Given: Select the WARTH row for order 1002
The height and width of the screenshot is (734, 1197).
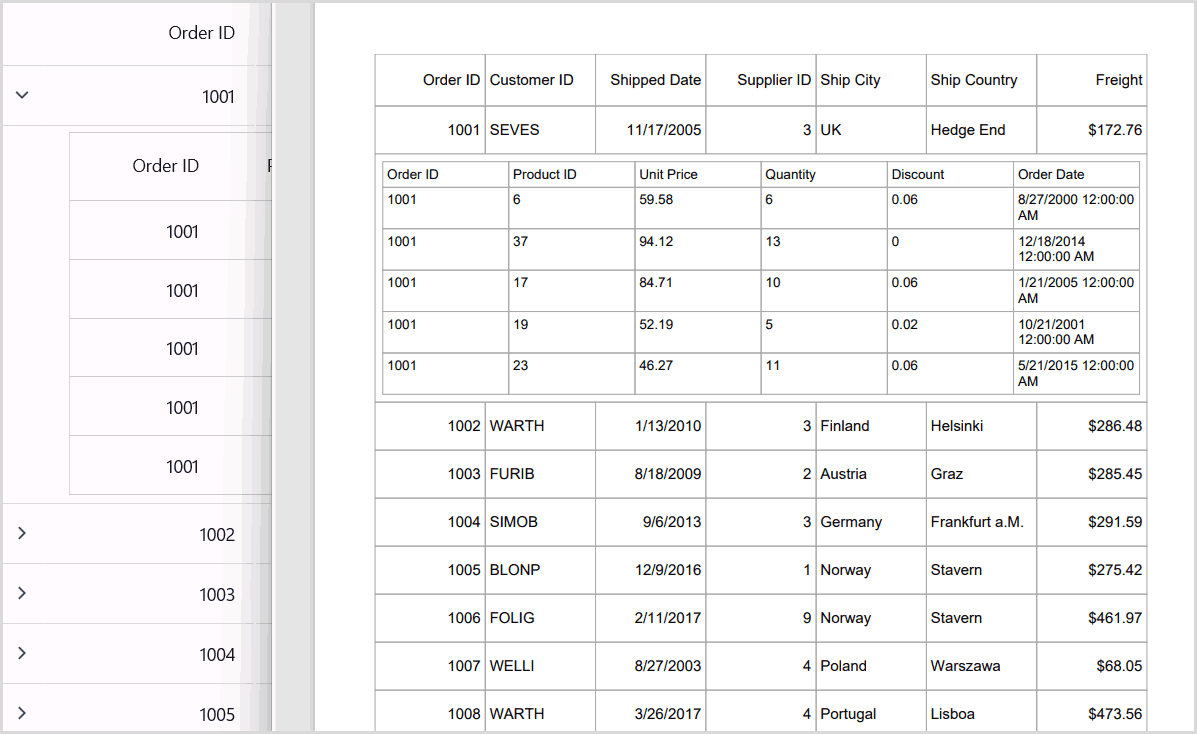Looking at the screenshot, I should 515,425.
